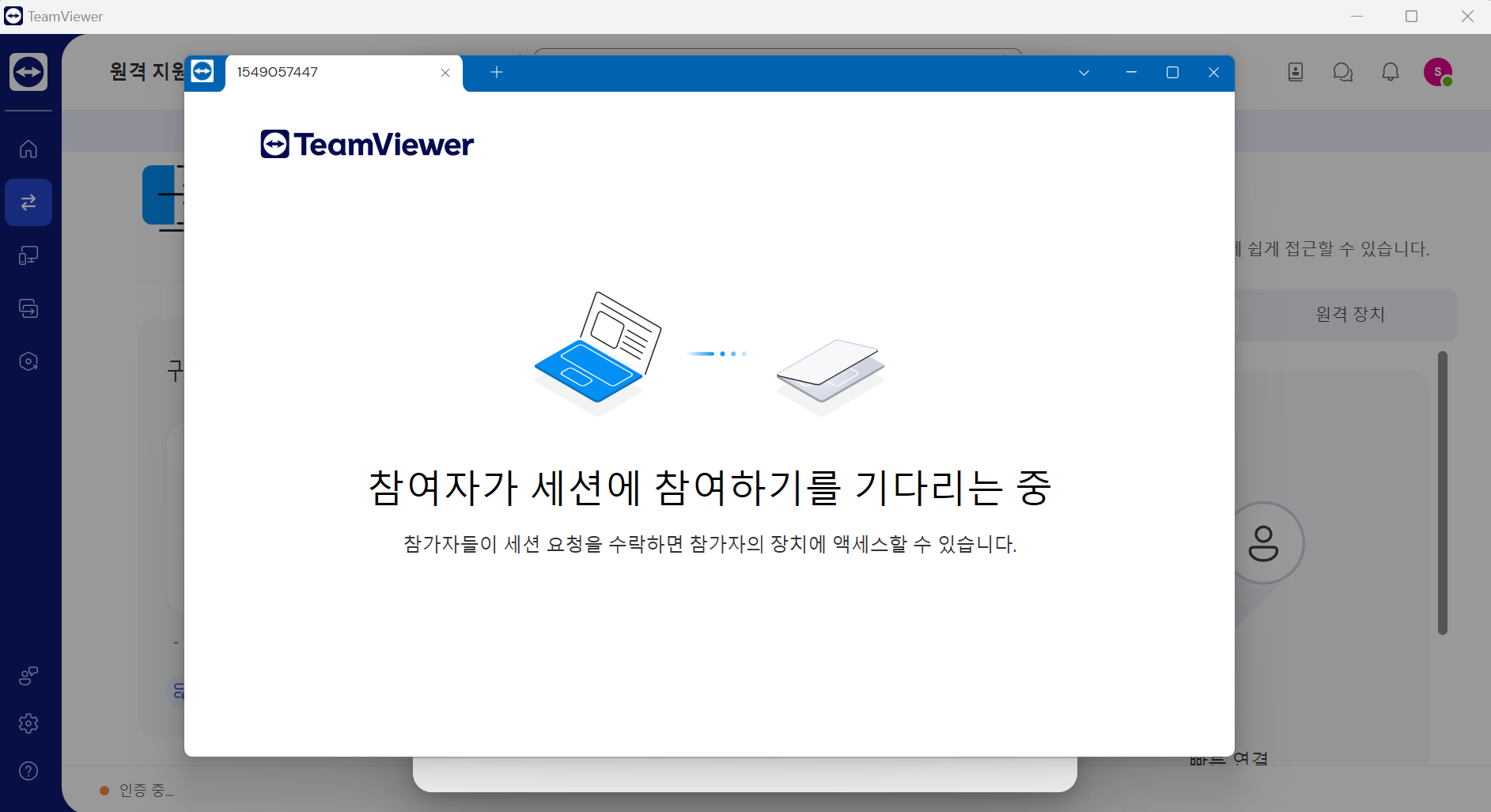Open the session window dropdown chevron

tap(1084, 72)
